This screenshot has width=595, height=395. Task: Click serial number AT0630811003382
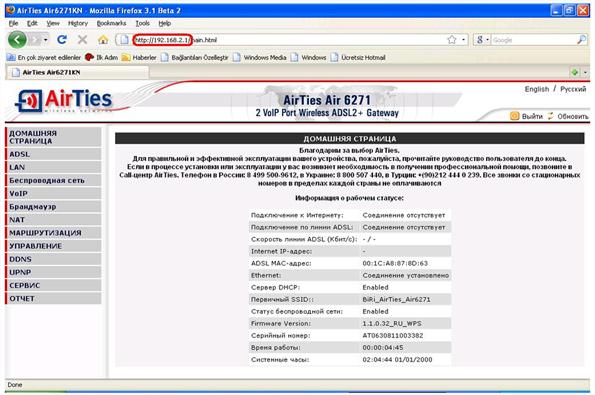point(392,335)
